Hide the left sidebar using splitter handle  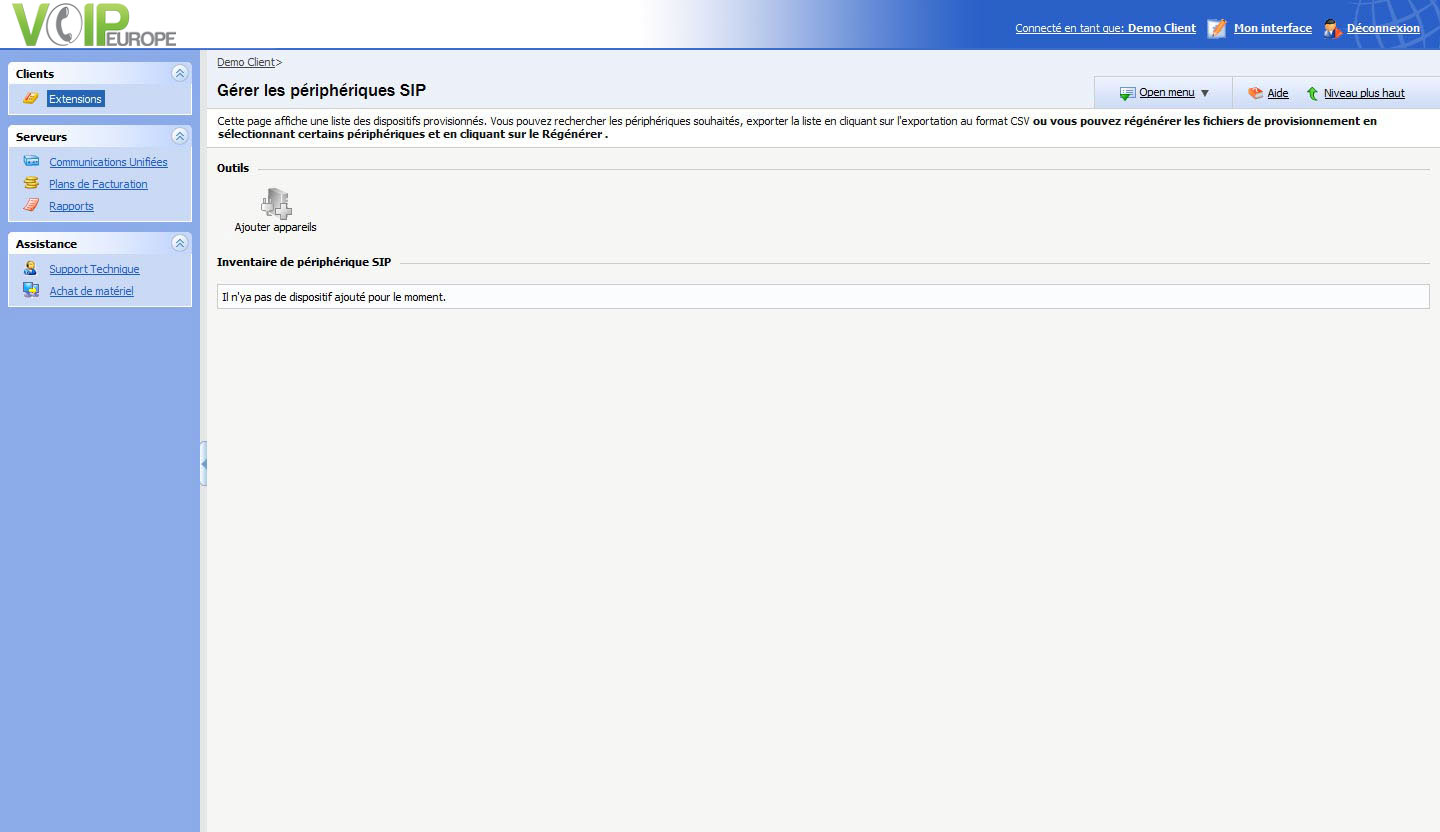point(203,464)
